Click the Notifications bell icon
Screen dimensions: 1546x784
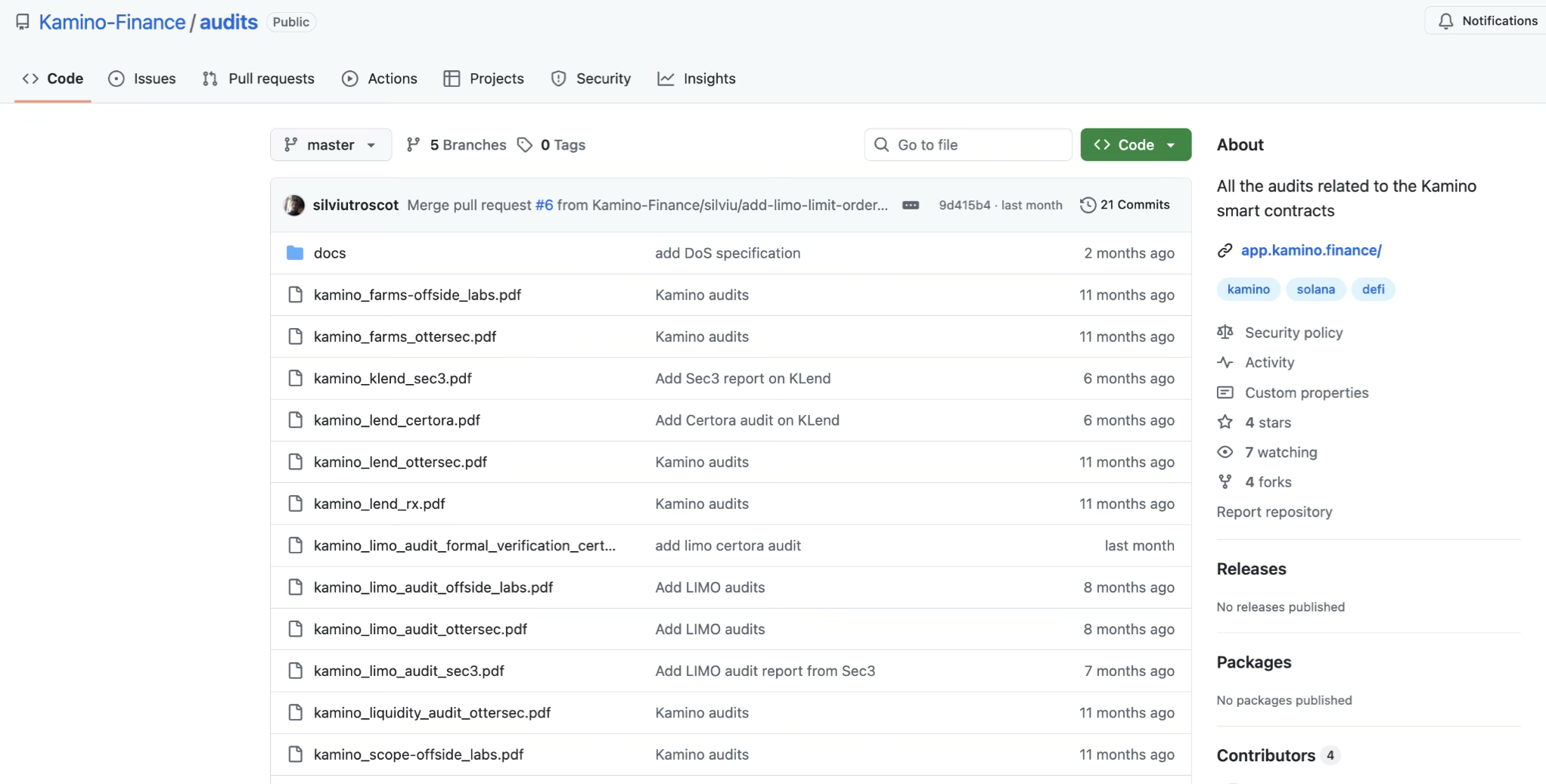point(1445,21)
